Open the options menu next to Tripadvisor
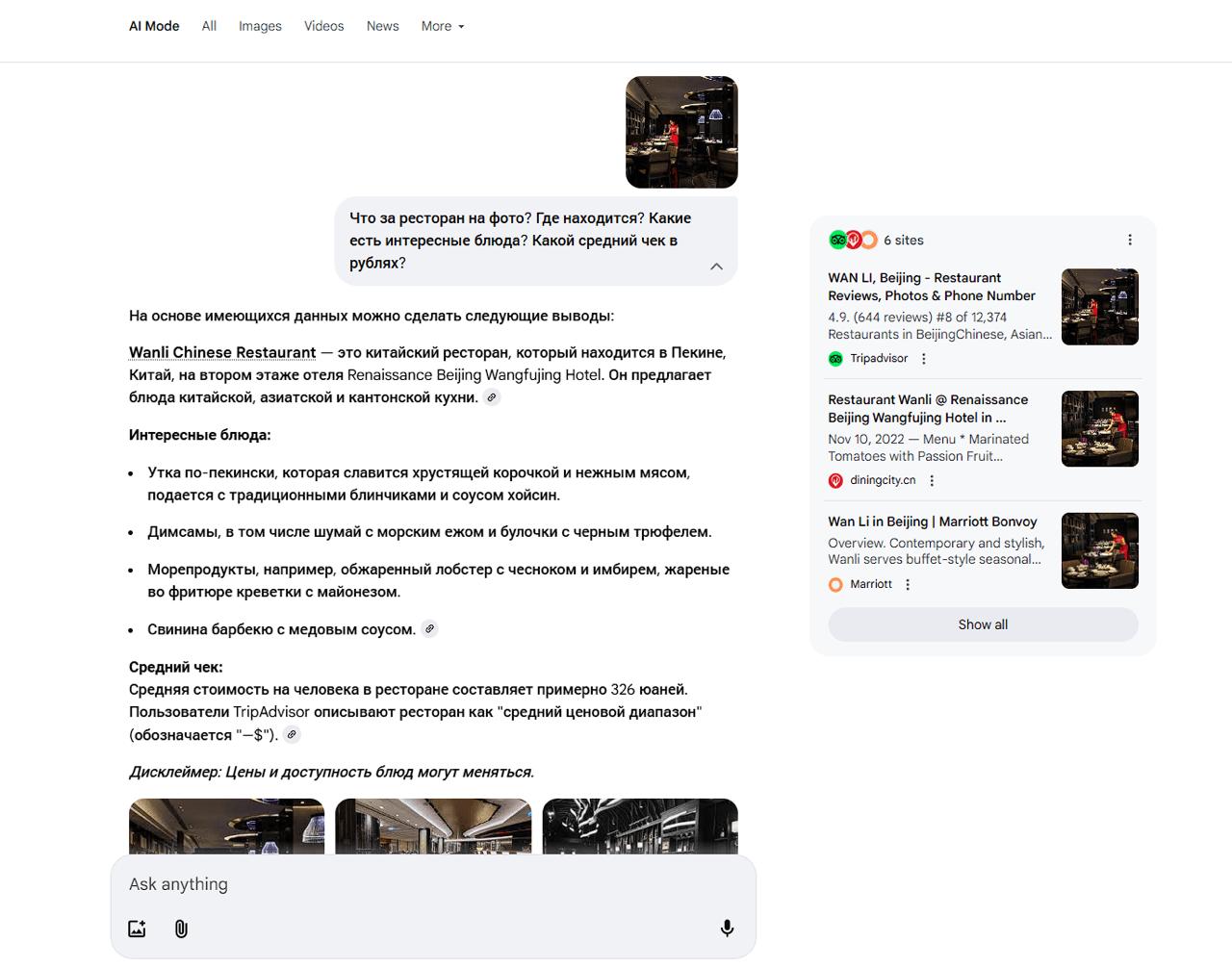 click(924, 359)
